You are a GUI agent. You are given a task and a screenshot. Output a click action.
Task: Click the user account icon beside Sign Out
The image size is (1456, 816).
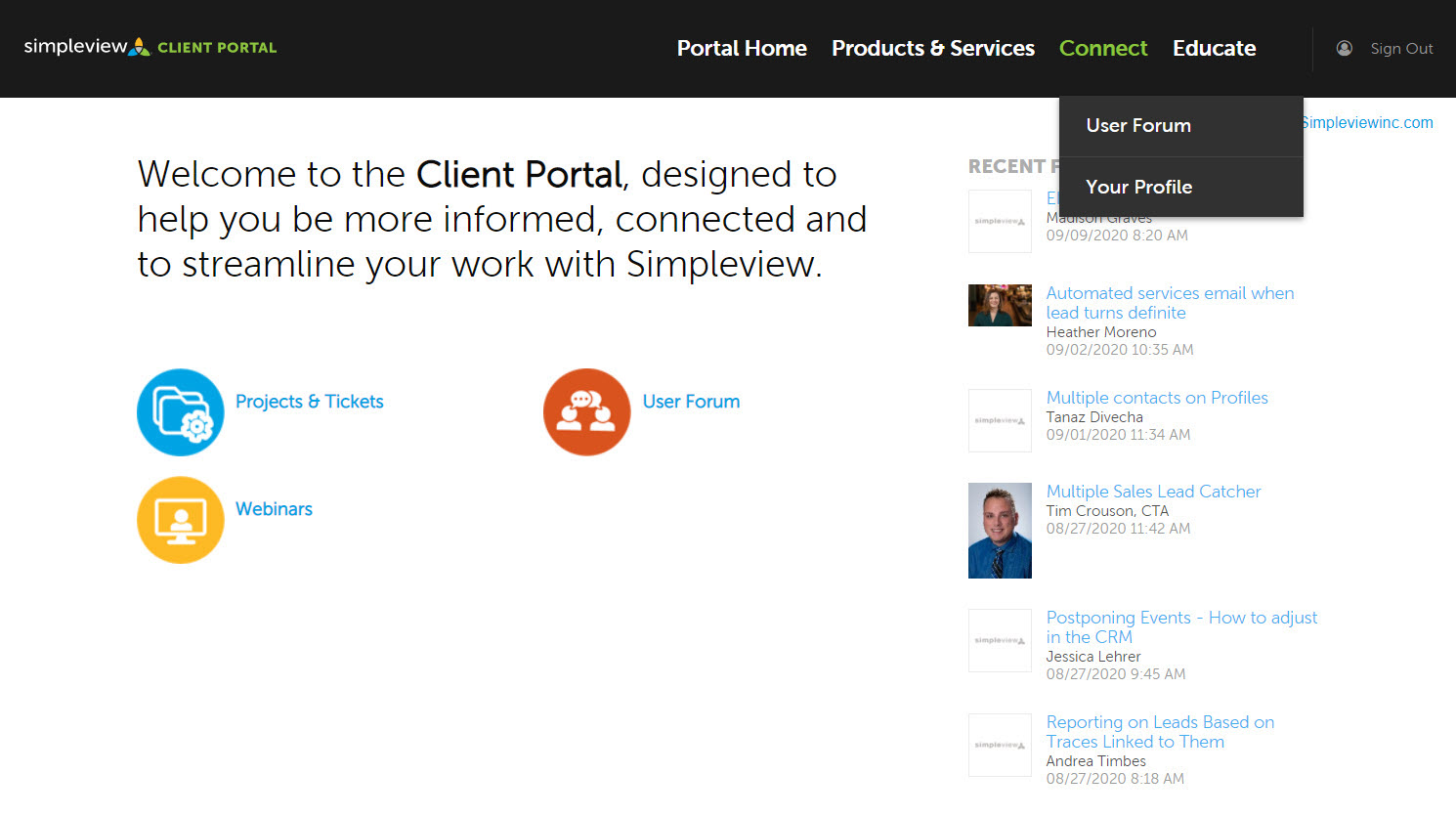click(x=1345, y=48)
